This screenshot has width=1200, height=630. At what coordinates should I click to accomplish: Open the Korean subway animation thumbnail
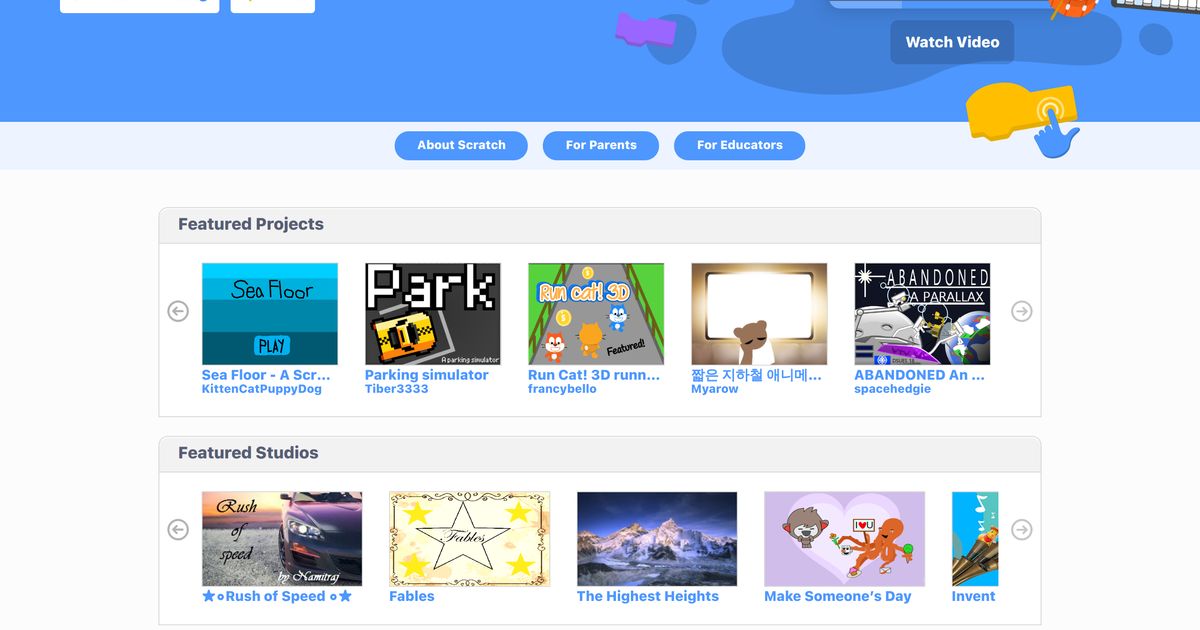758,314
